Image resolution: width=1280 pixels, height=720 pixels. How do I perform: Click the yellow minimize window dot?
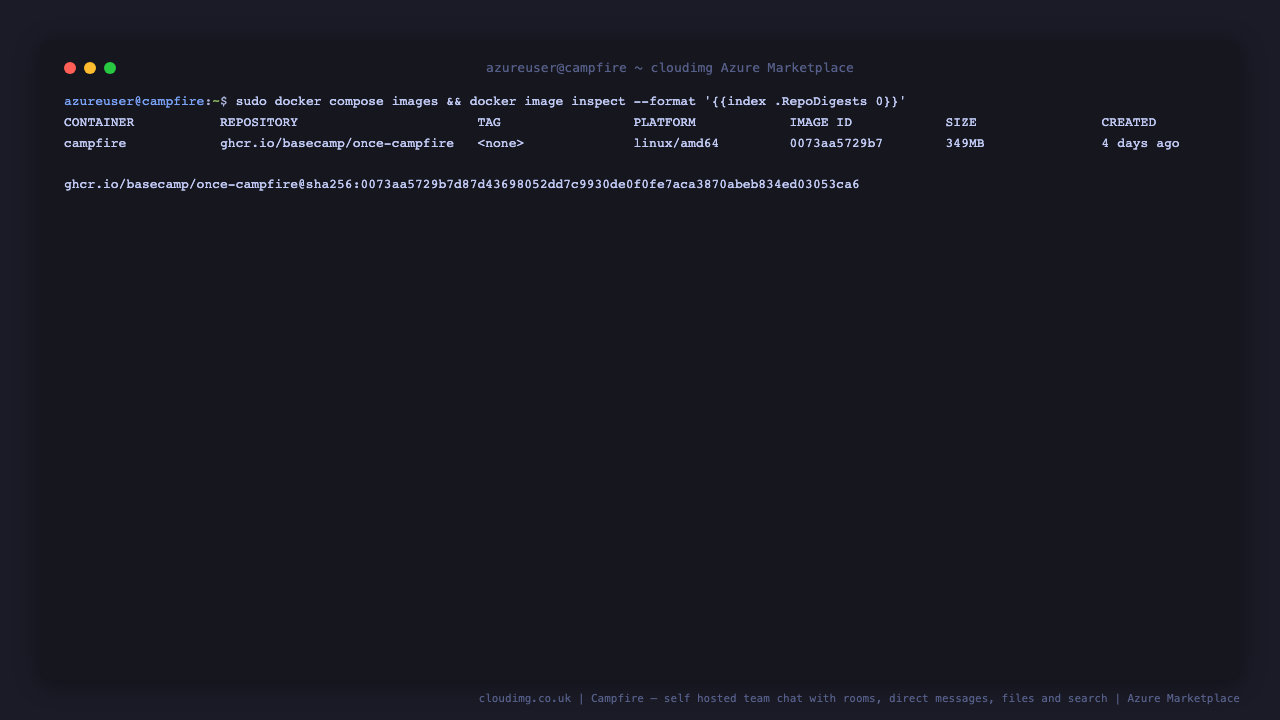pyautogui.click(x=90, y=68)
